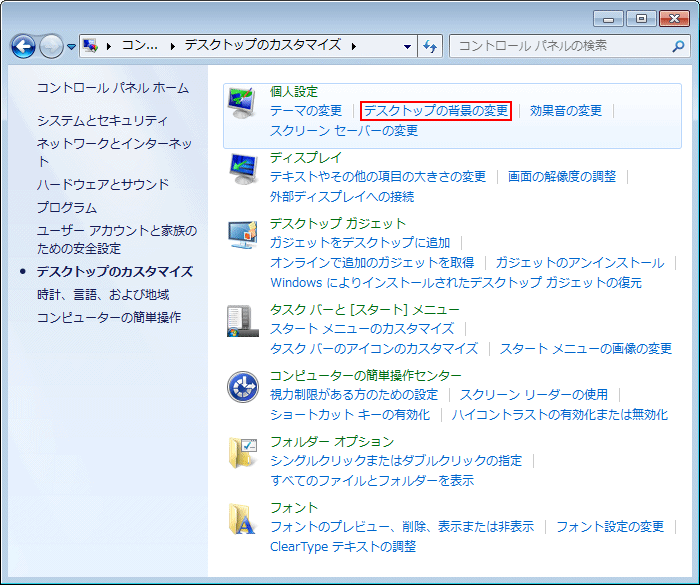Click スタート メニューの画像の変更 link
Image resolution: width=700 pixels, height=585 pixels.
coord(586,348)
